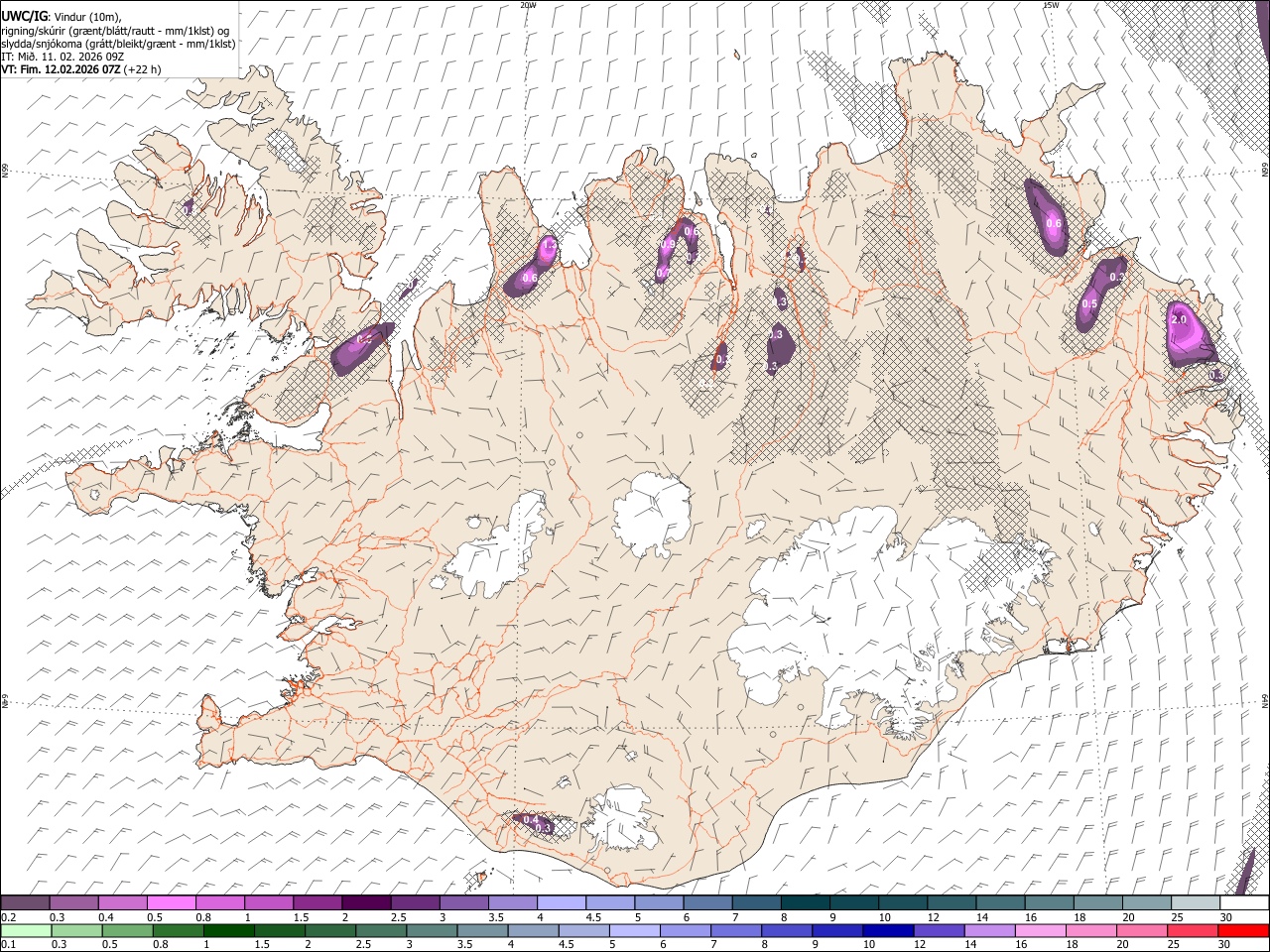Click the '4.5' tick label in upper legend

click(593, 917)
